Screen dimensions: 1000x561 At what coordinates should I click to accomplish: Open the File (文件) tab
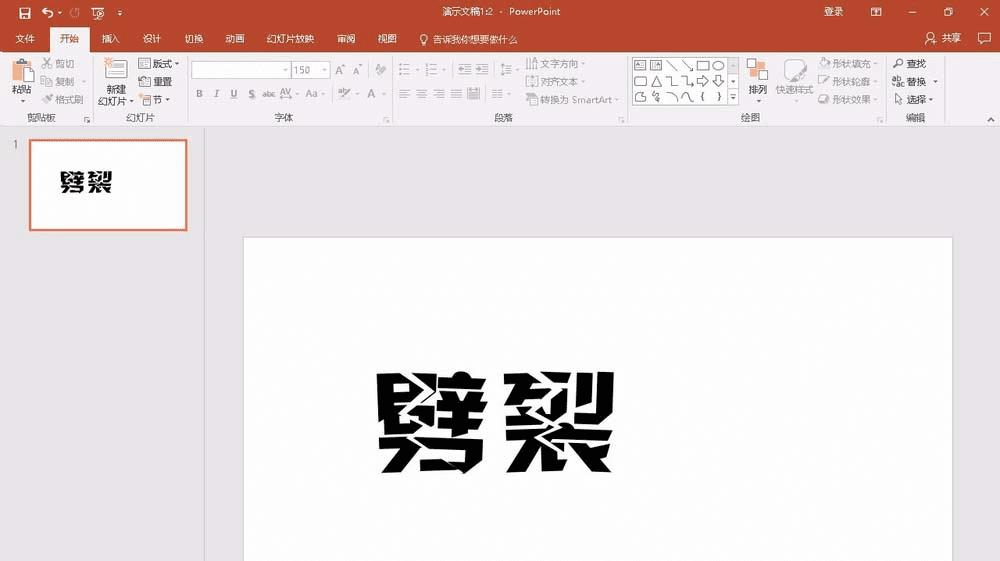pyautogui.click(x=25, y=39)
